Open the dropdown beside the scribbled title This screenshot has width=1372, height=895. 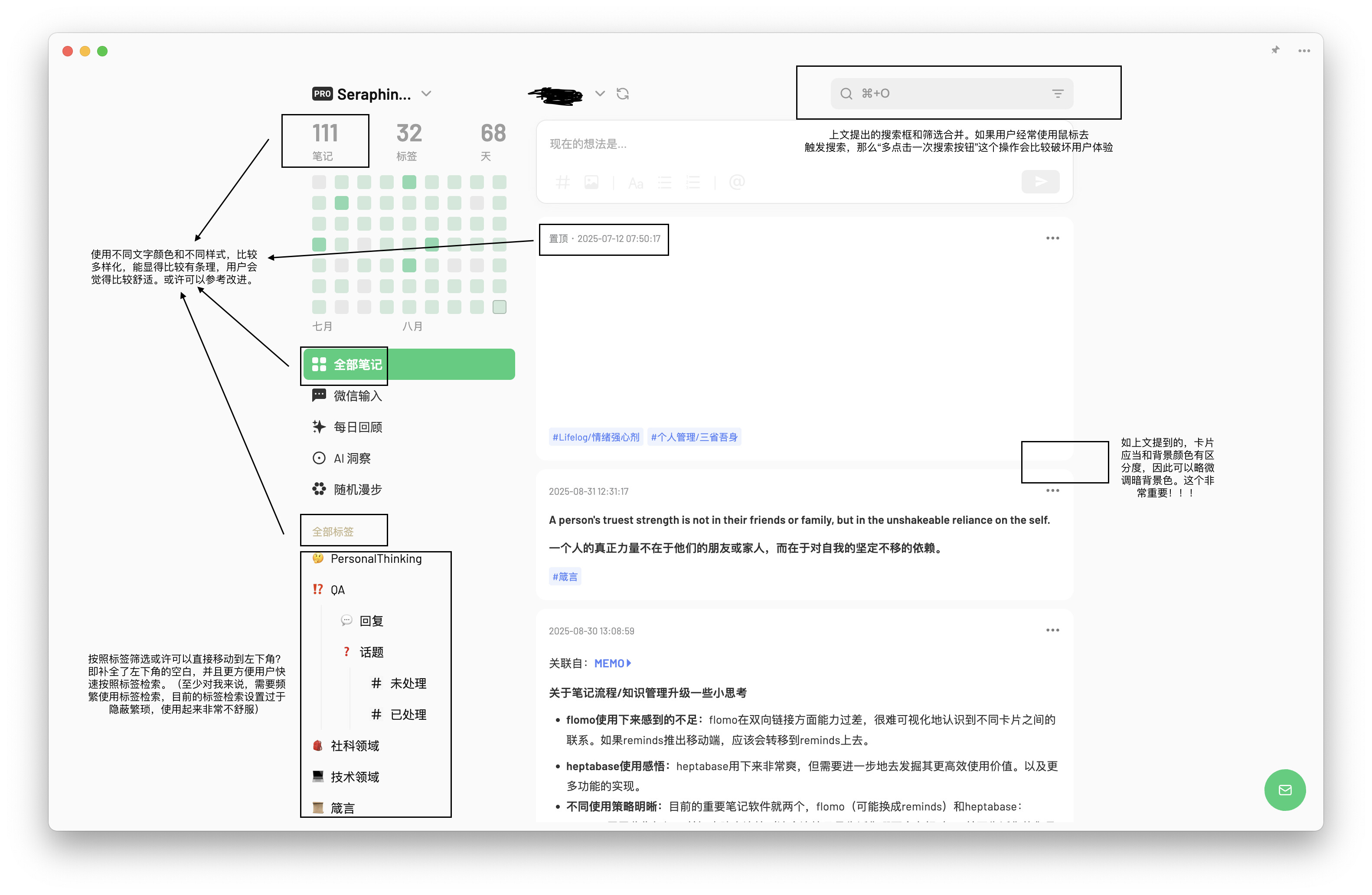click(600, 93)
